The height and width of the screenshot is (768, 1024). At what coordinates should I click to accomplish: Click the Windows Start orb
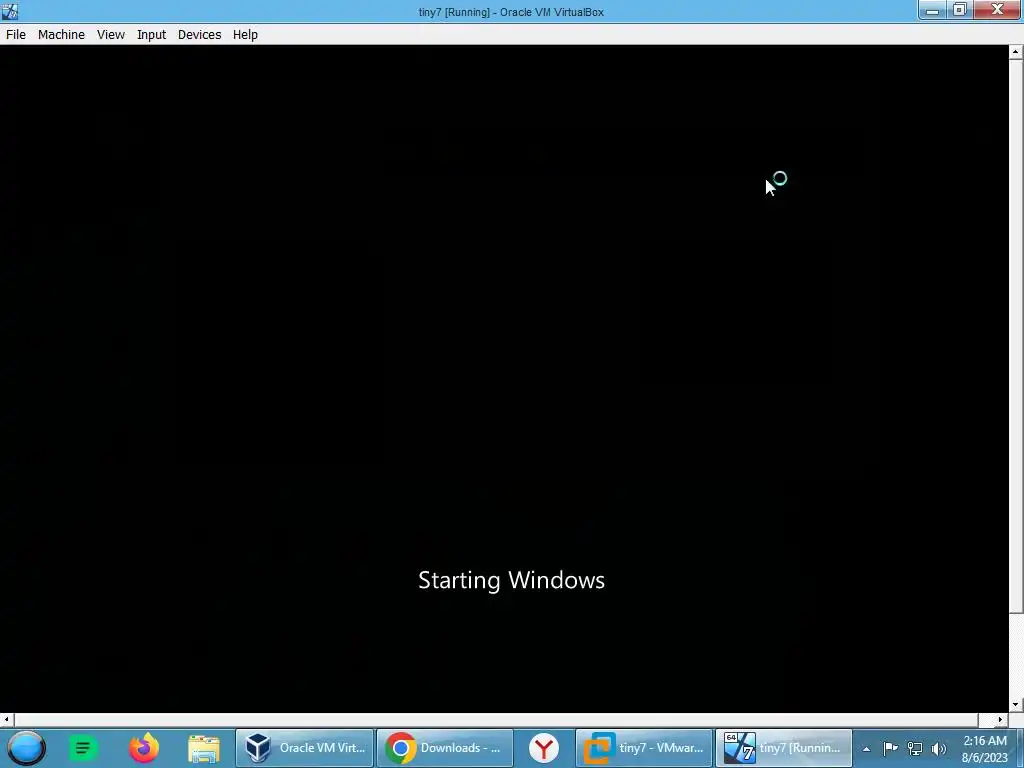pyautogui.click(x=27, y=748)
